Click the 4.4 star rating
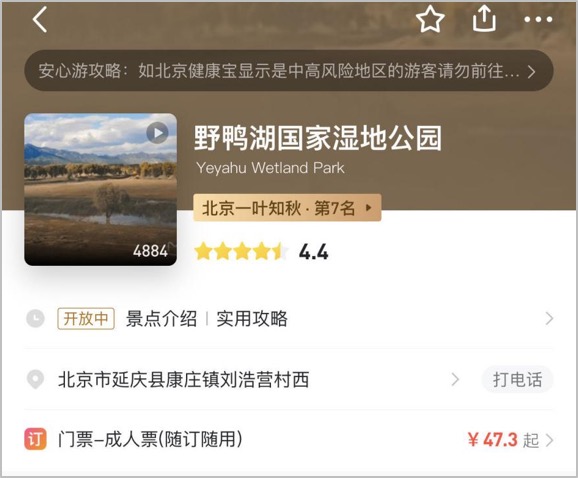Image resolution: width=578 pixels, height=478 pixels. tap(261, 252)
